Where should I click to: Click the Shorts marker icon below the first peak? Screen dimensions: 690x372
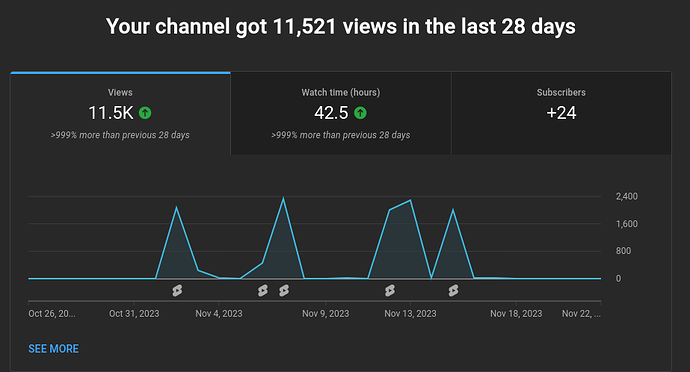click(x=177, y=291)
